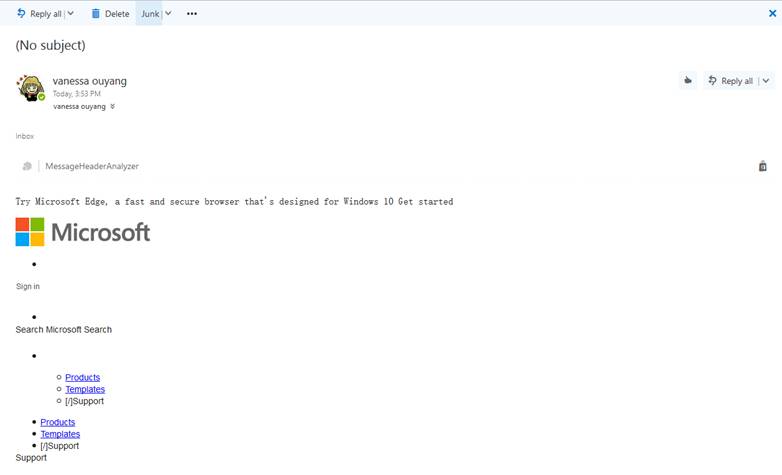The height and width of the screenshot is (475, 782).
Task: Close the message reading pane
Action: 773,13
